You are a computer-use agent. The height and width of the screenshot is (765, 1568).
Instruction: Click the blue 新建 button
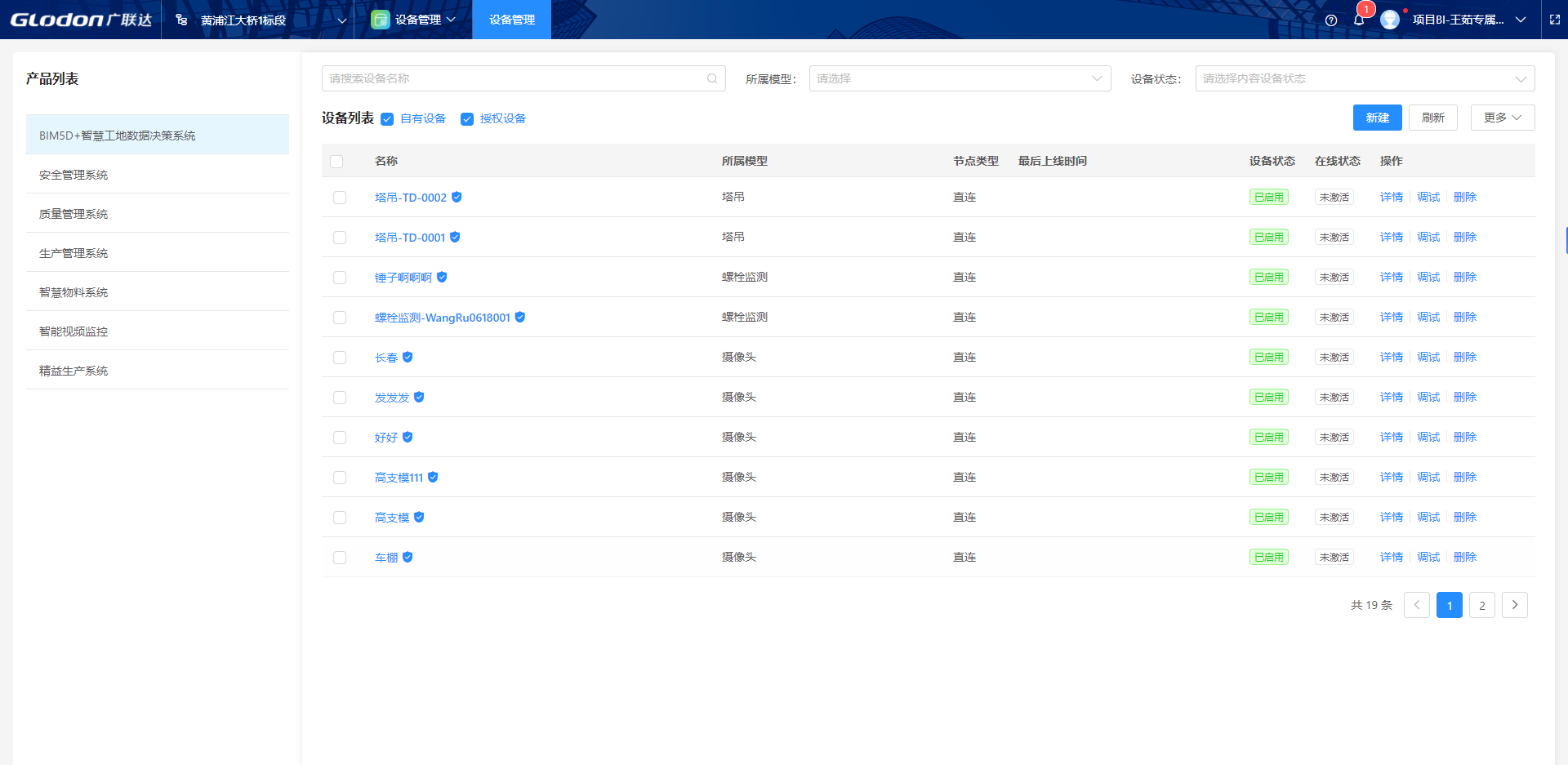pyautogui.click(x=1377, y=118)
